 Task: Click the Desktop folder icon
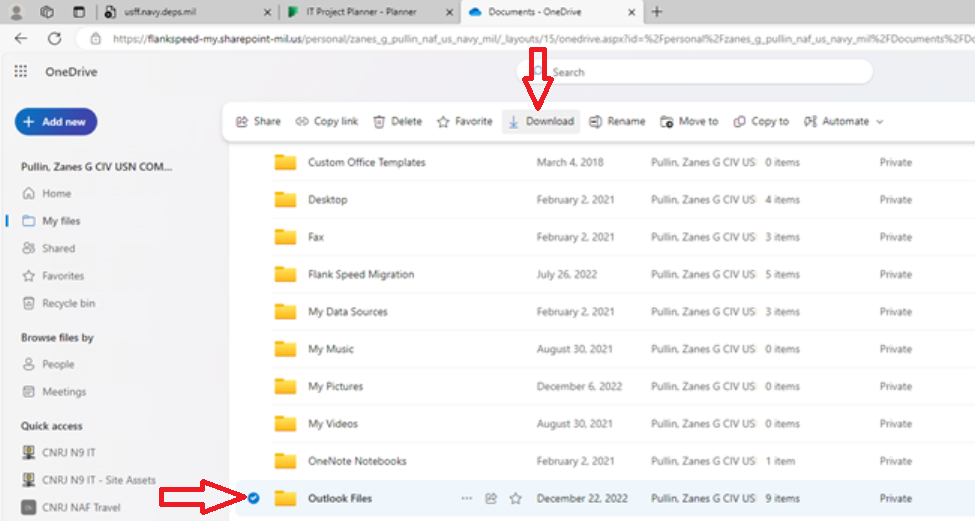(285, 200)
